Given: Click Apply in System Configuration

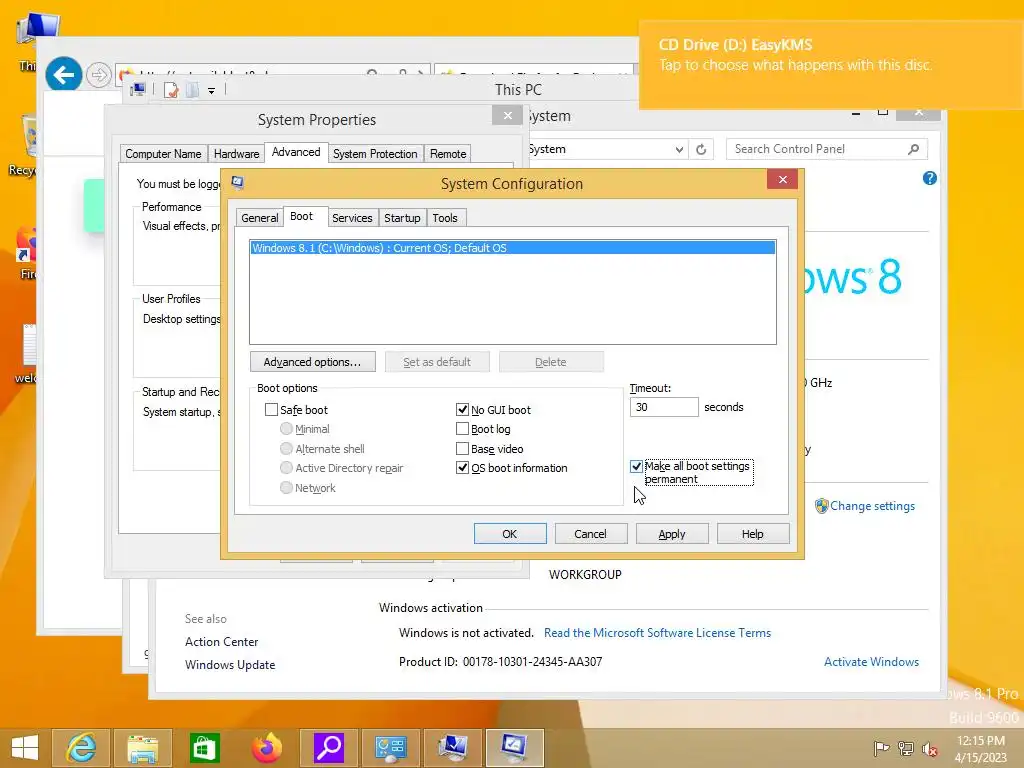Looking at the screenshot, I should (672, 534).
